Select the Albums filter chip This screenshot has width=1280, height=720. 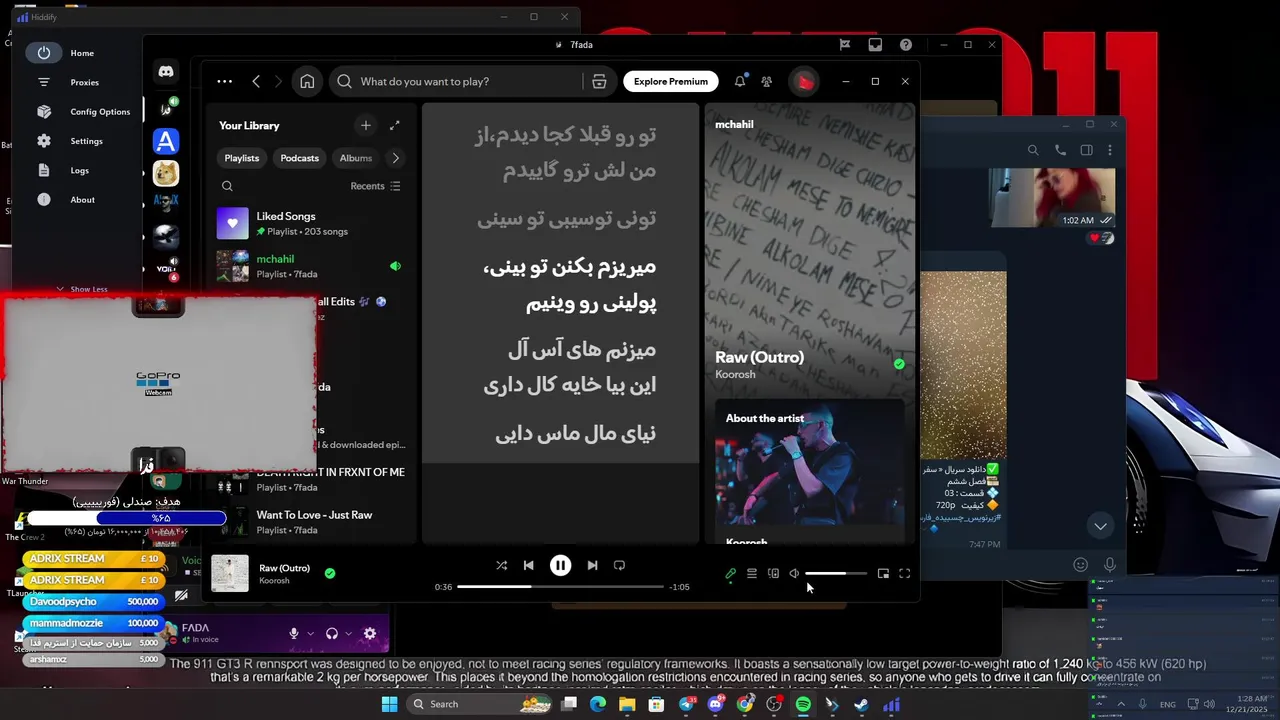356,158
